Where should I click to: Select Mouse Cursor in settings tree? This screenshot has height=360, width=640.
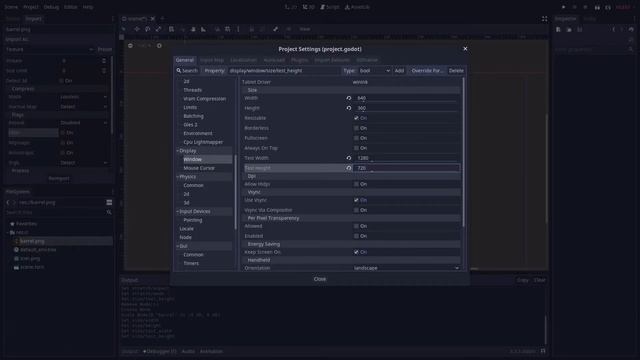coord(199,168)
